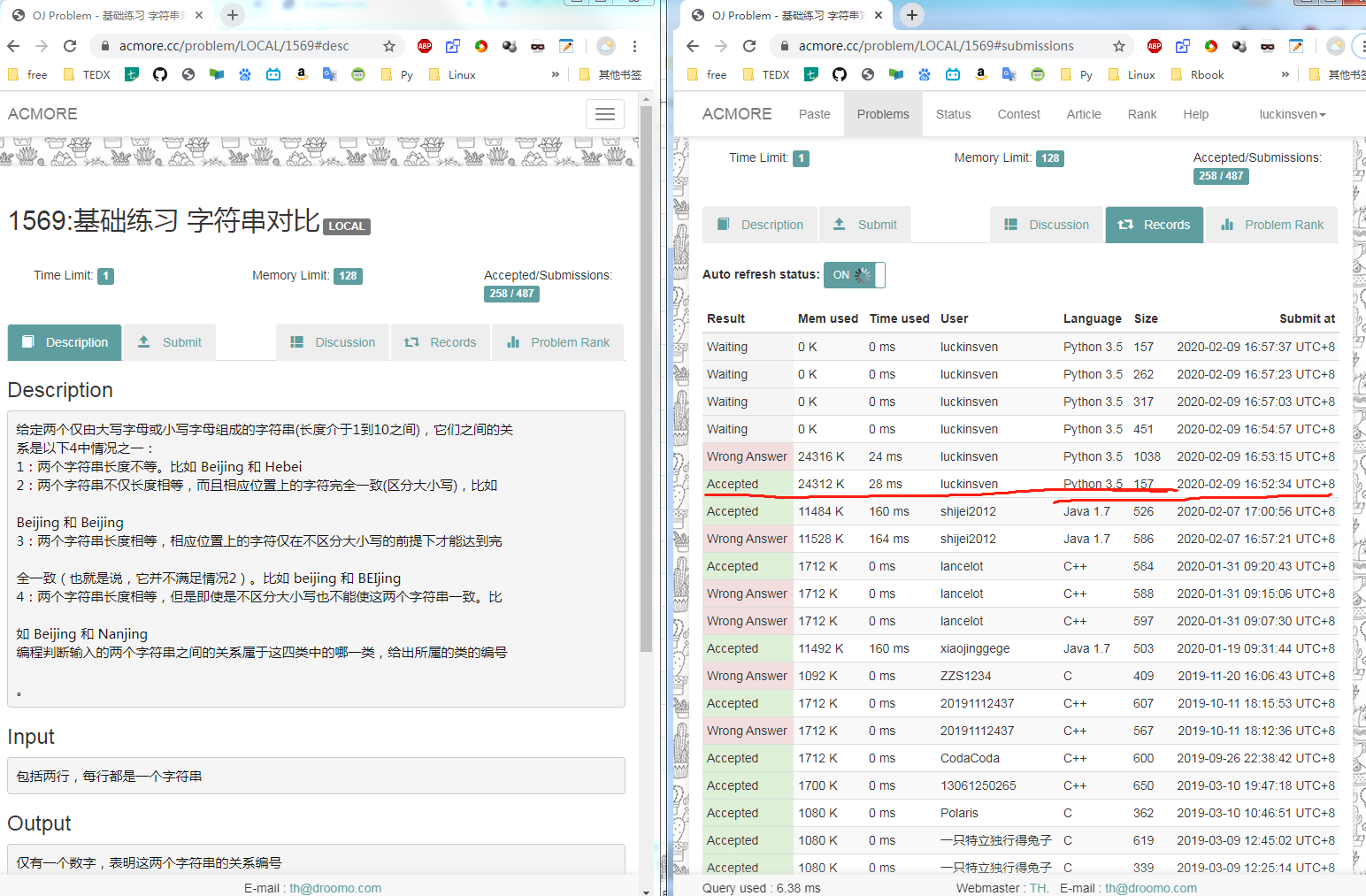Image resolution: width=1366 pixels, height=896 pixels.
Task: Open Submit tab on the description page
Action: tap(170, 342)
